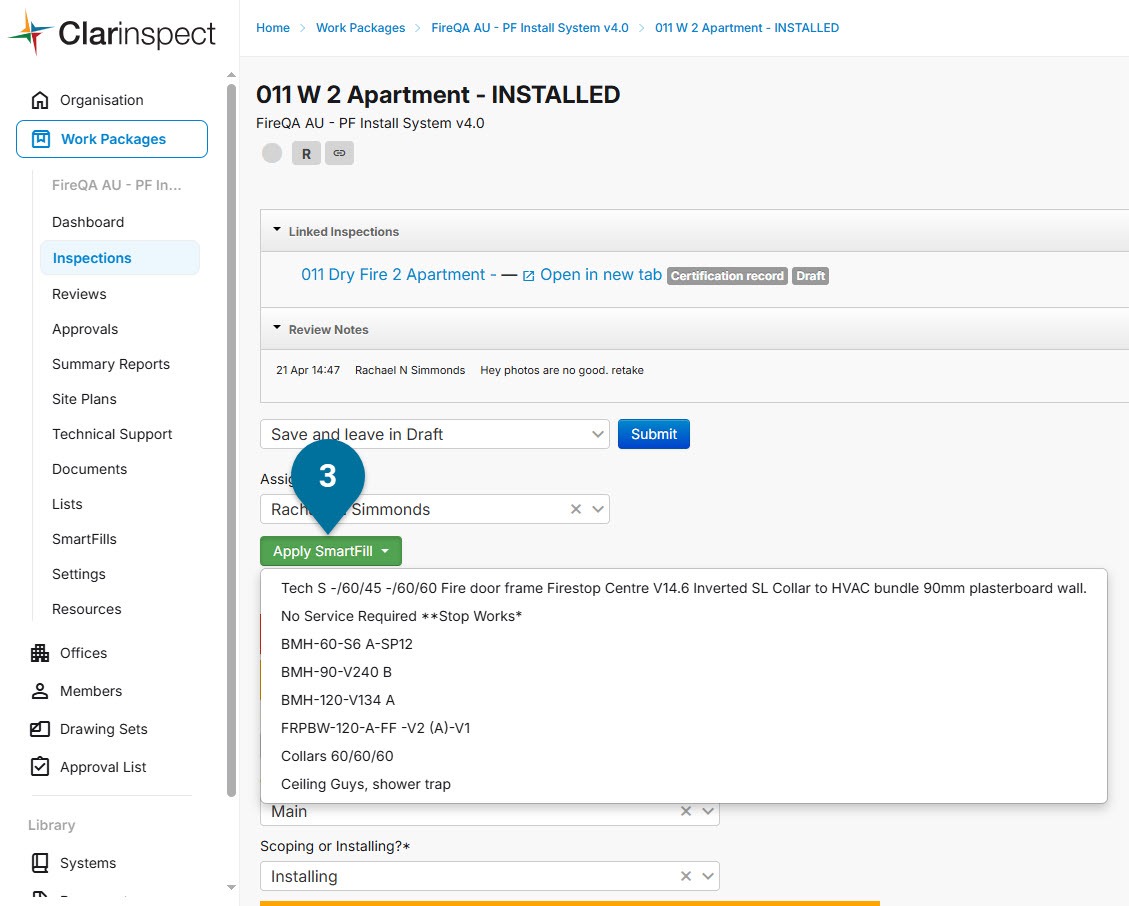
Task: Click the Submit button
Action: [x=654, y=434]
